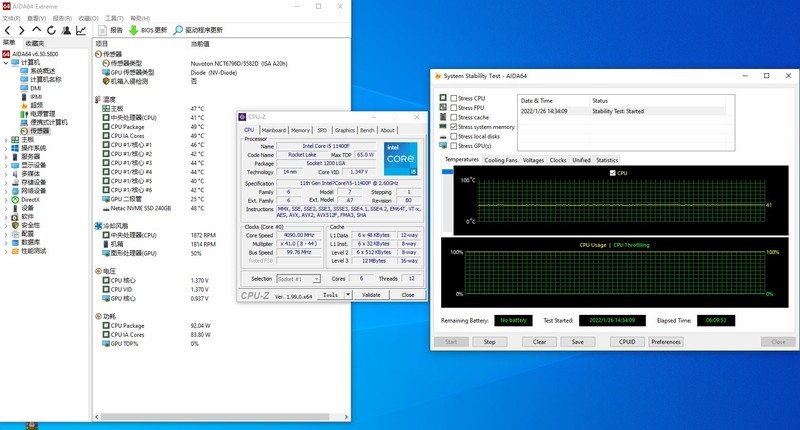Click the driver update magnifier icon

pyautogui.click(x=178, y=31)
